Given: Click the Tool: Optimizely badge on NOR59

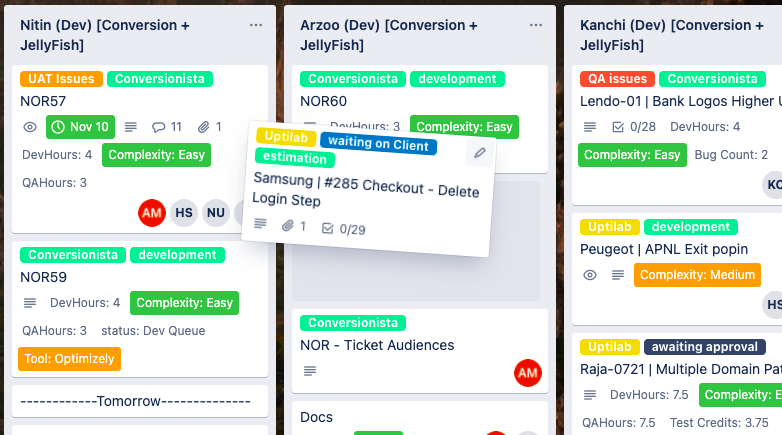Looking at the screenshot, I should [x=69, y=358].
